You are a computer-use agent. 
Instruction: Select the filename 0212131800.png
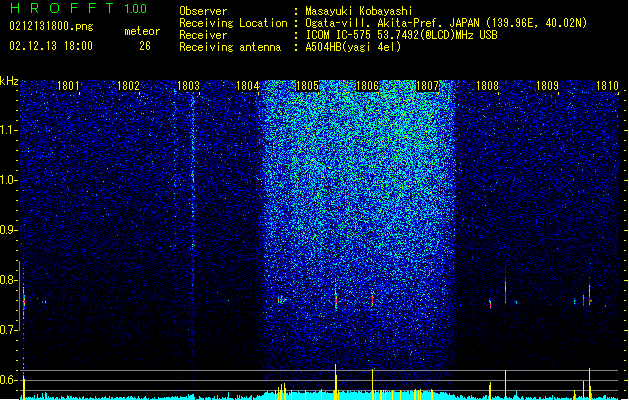[x=51, y=27]
